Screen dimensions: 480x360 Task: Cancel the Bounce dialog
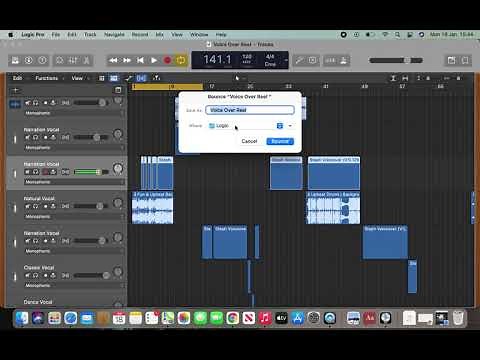249,141
